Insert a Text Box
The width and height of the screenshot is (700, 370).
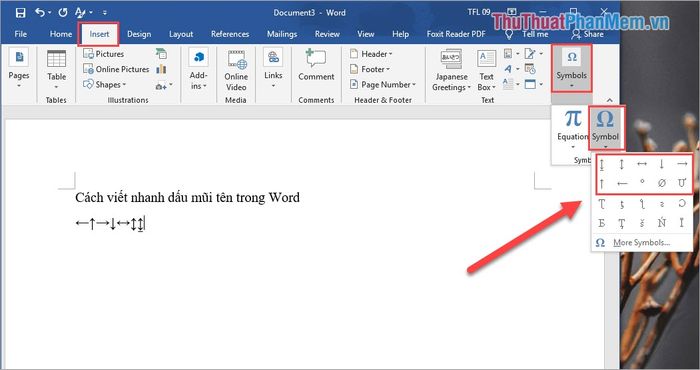[x=486, y=71]
